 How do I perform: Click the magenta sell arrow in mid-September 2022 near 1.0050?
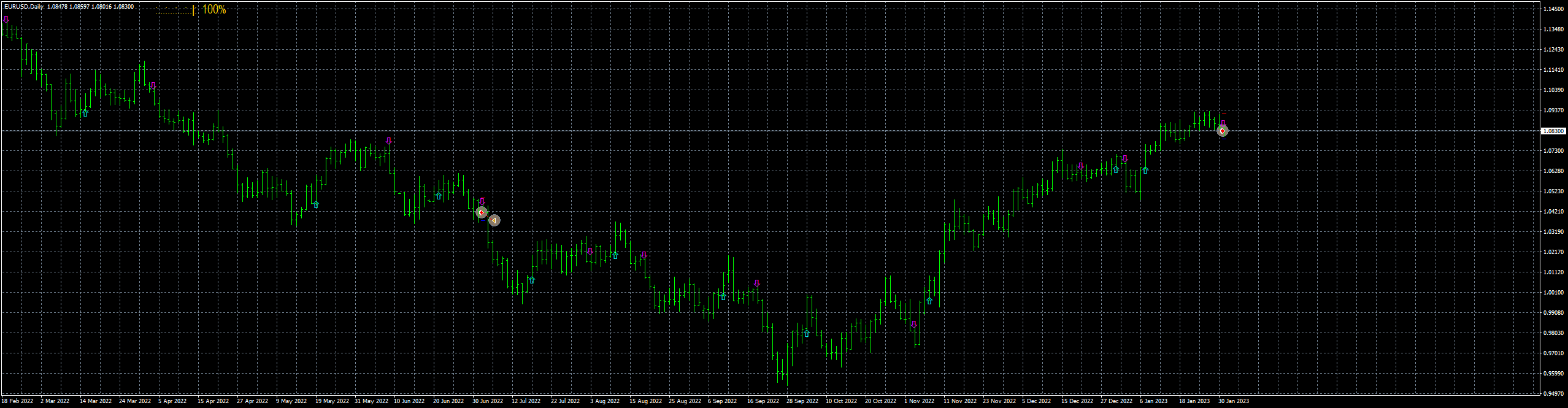(757, 283)
